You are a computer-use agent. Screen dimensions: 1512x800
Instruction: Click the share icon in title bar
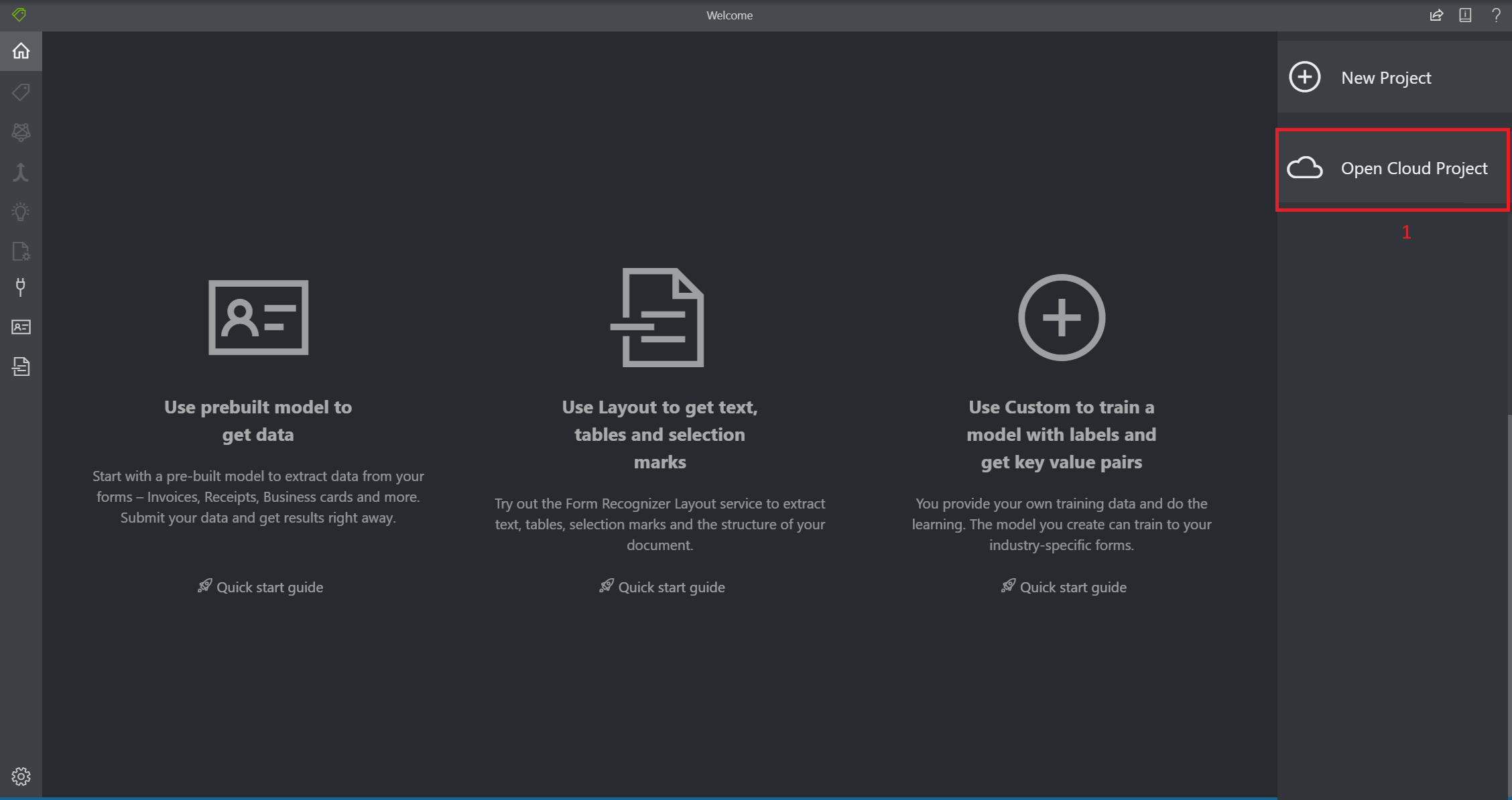pos(1436,15)
